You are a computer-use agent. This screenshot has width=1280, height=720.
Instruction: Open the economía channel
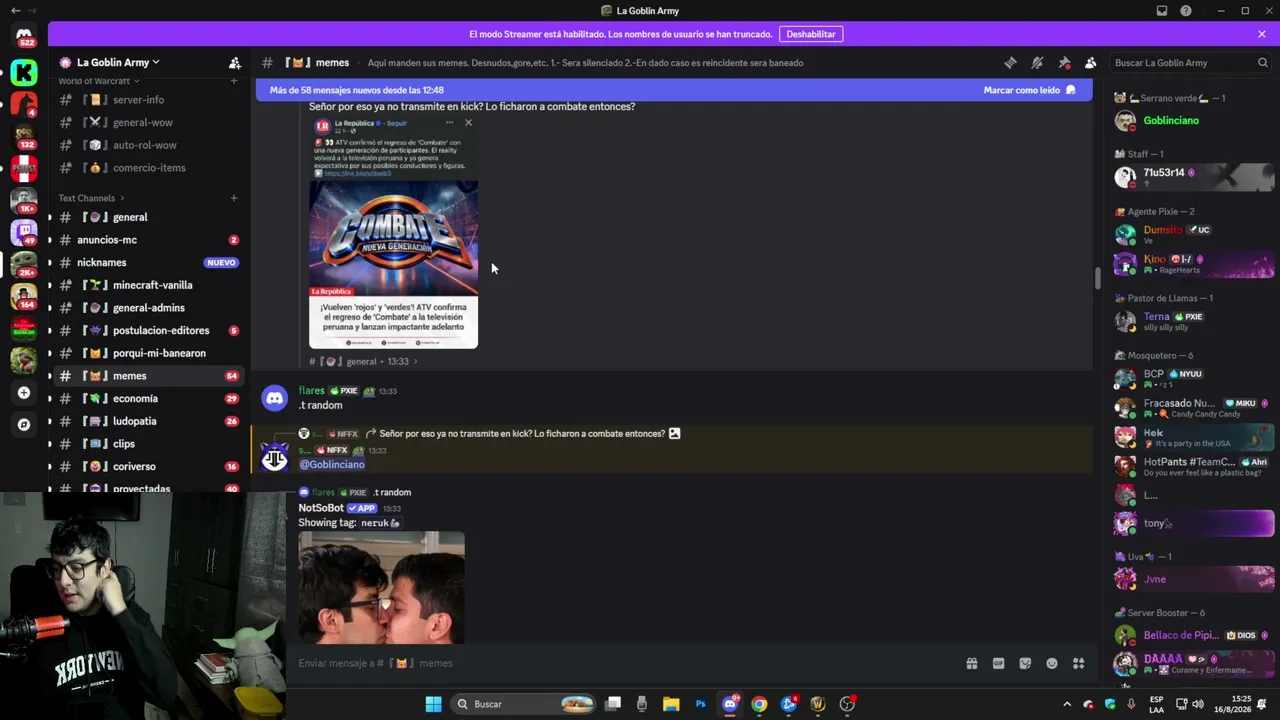coord(149,399)
